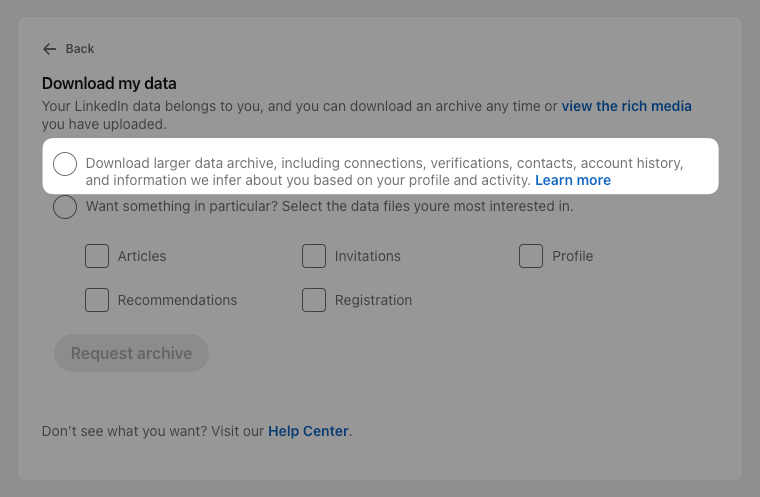Click the Invitations label text
Screen dimensions: 760x497
tap(368, 256)
